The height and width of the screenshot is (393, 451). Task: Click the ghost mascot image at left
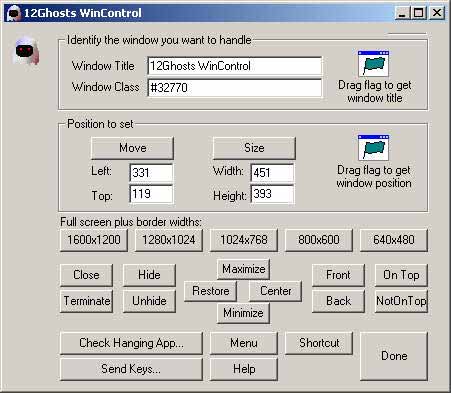point(26,51)
